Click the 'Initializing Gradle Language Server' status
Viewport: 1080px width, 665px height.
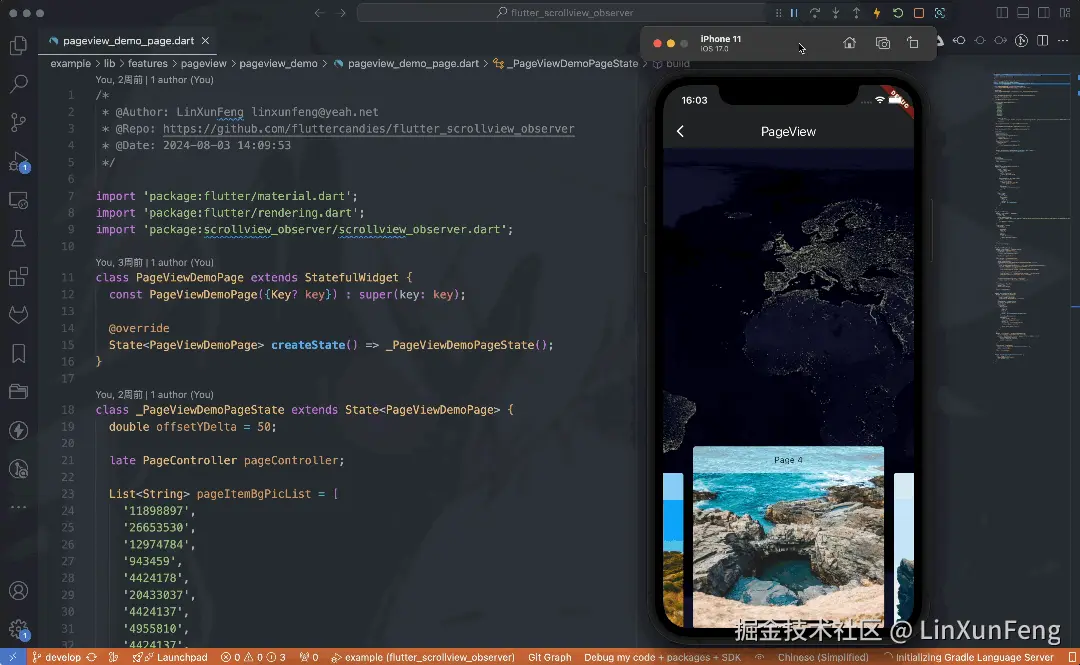pos(968,657)
